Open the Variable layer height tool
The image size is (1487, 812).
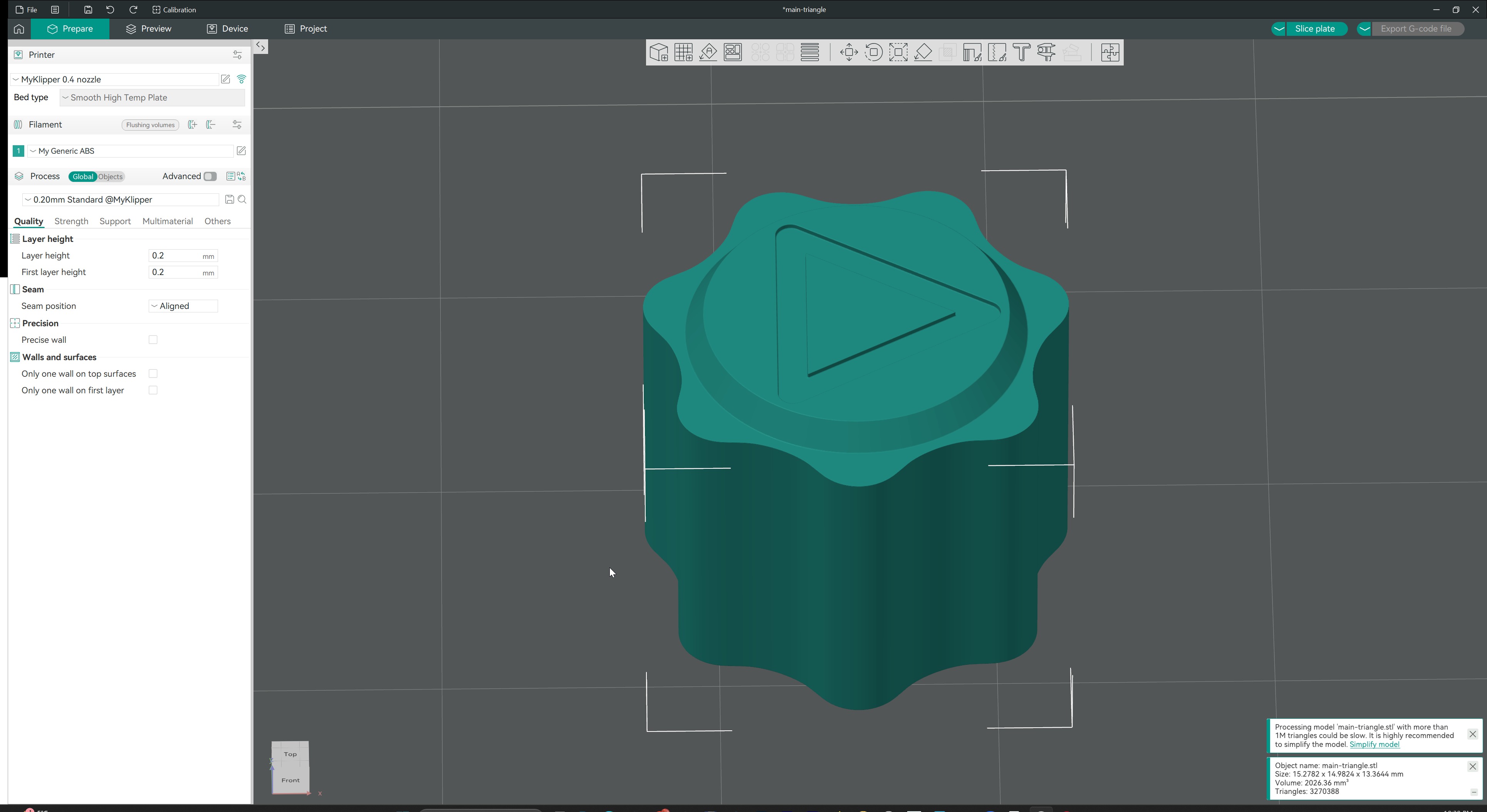810,52
